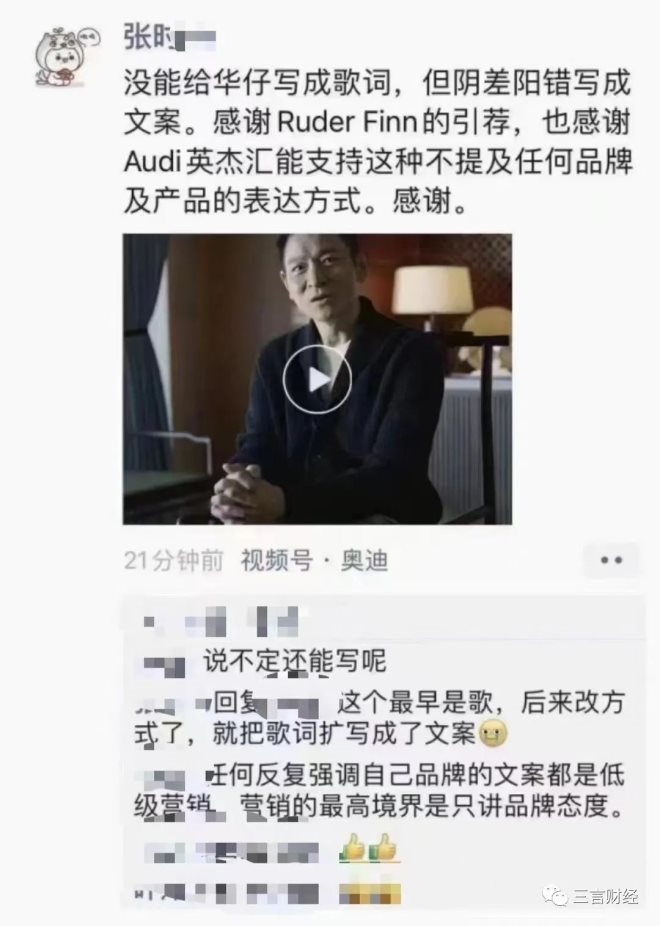Tap the blurred commenter name before 任何反复强调
Screen dimensions: 660x926
[165, 777]
